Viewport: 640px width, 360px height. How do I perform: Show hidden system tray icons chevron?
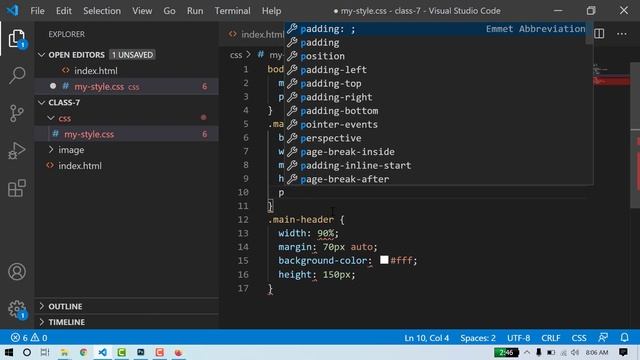[527, 352]
